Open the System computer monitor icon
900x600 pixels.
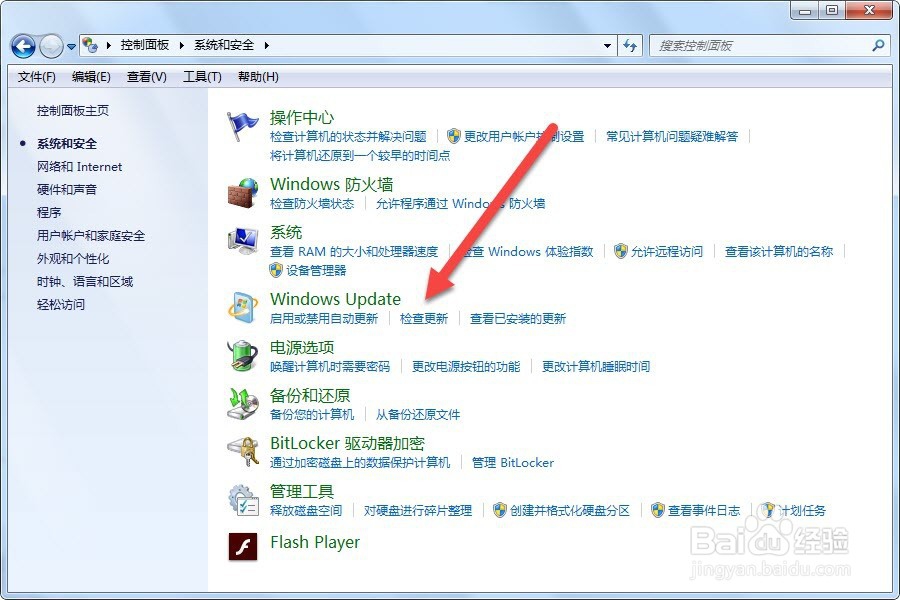(x=243, y=241)
